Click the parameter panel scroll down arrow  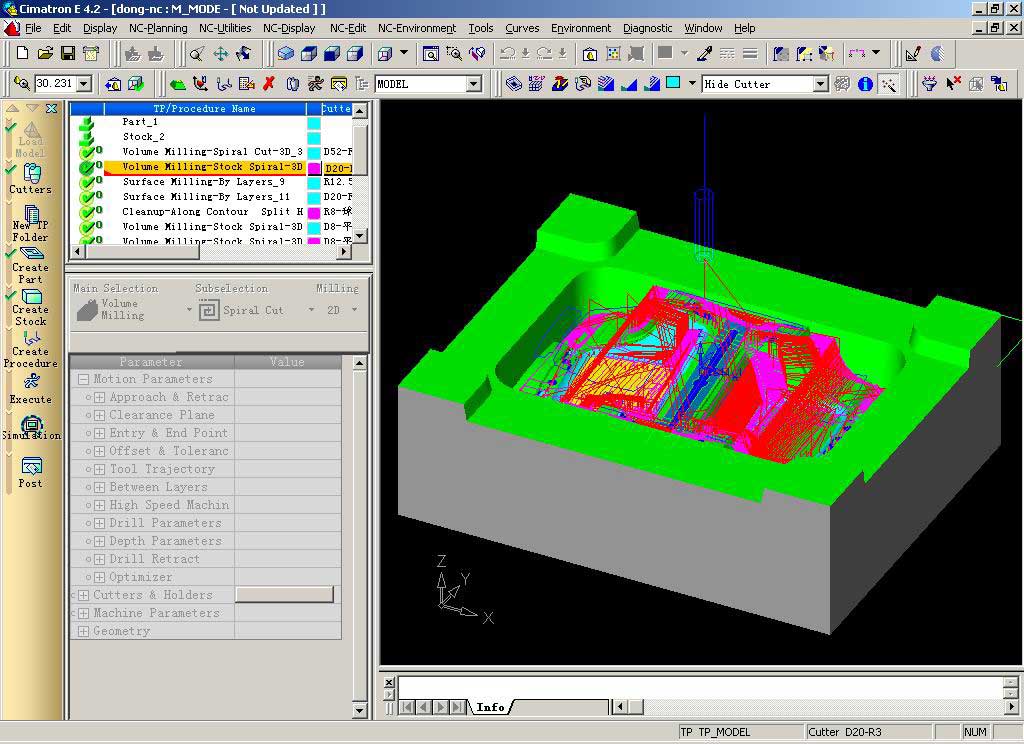pyautogui.click(x=359, y=710)
